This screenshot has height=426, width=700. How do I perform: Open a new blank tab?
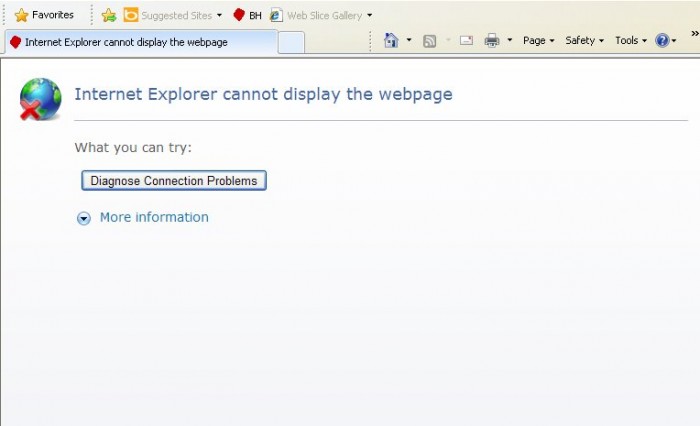click(x=291, y=42)
